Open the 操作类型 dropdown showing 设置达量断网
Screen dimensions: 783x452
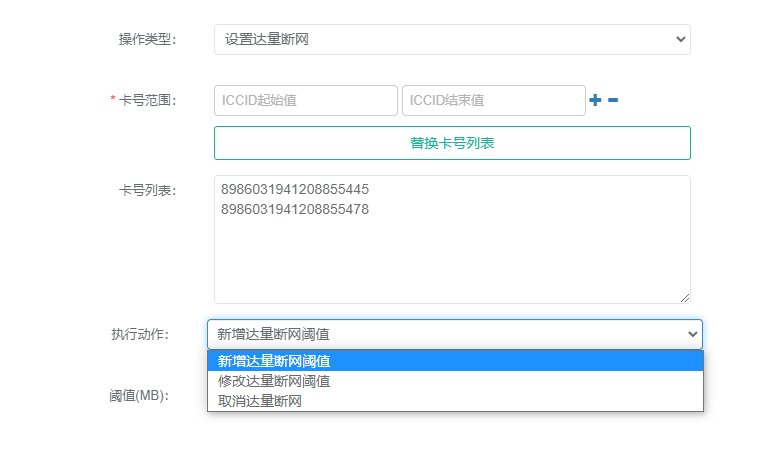click(x=452, y=39)
